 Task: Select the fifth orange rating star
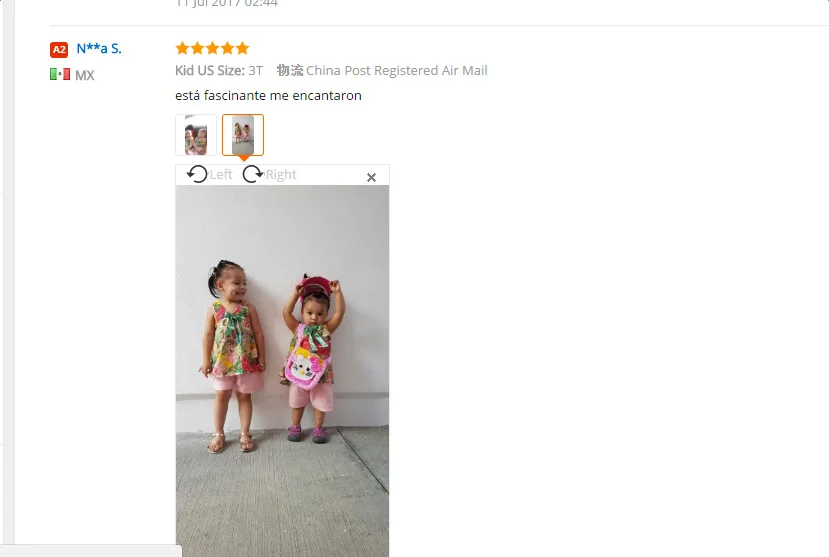[243, 48]
